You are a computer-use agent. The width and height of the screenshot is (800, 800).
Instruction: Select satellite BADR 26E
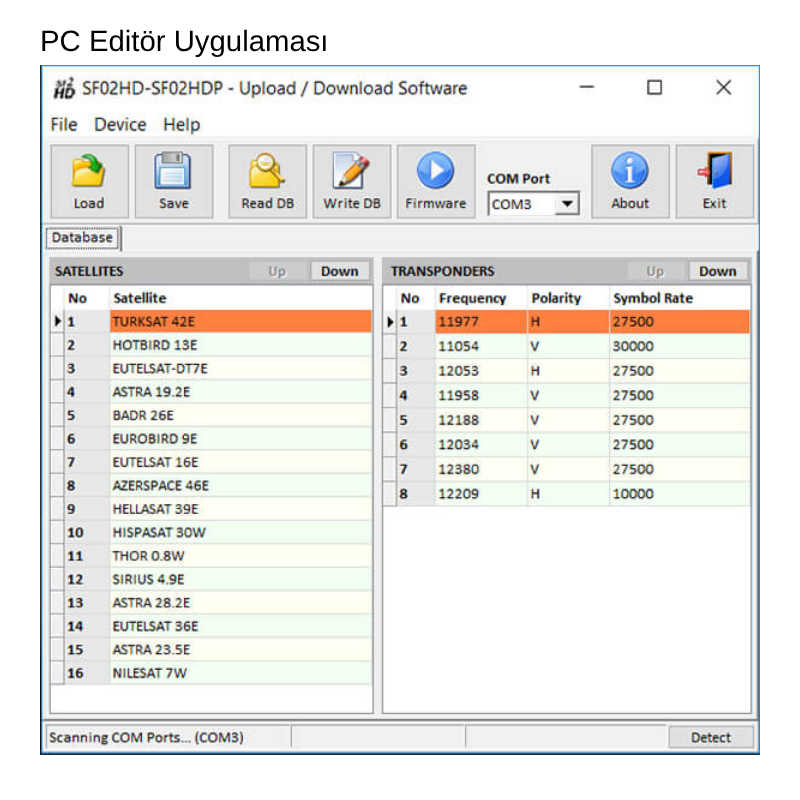(x=241, y=416)
